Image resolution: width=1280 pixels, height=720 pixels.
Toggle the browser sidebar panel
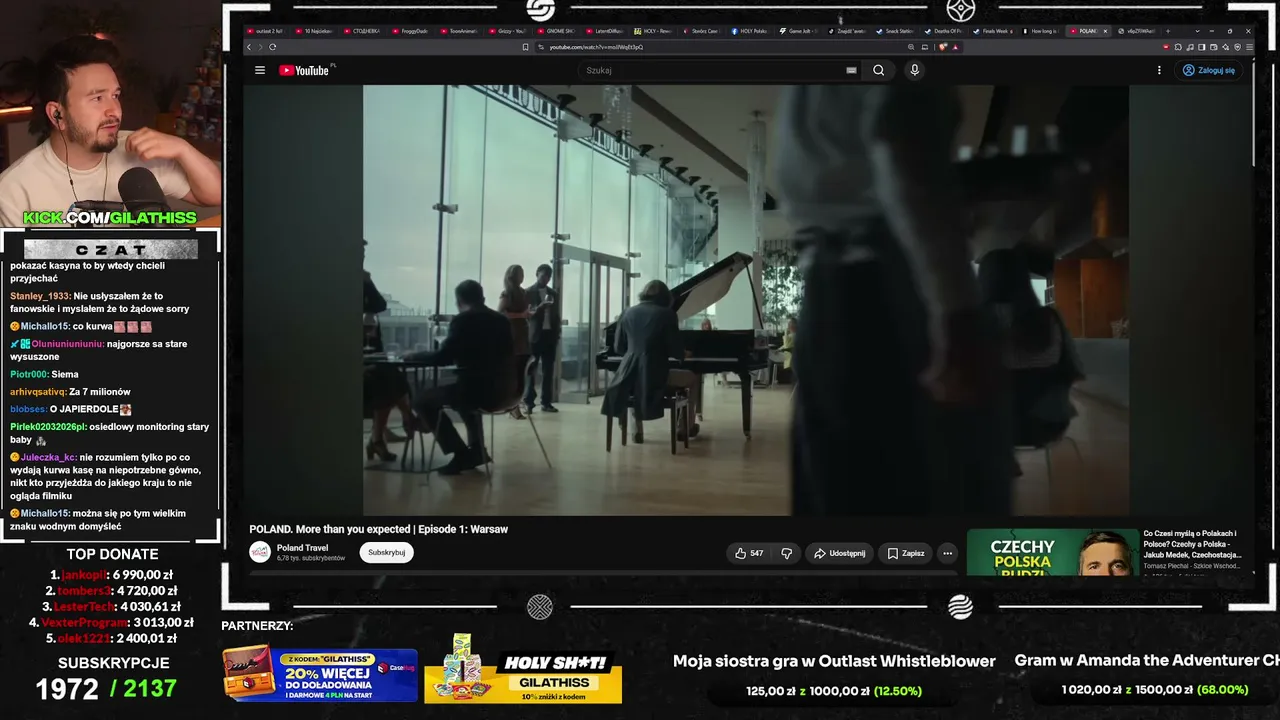pyautogui.click(x=1202, y=47)
